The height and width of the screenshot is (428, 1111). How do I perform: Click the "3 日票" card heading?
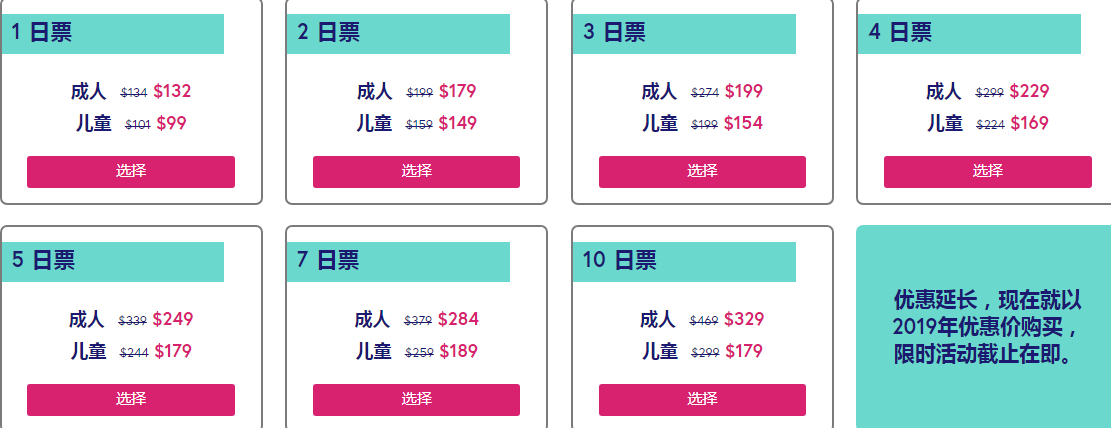[684, 33]
